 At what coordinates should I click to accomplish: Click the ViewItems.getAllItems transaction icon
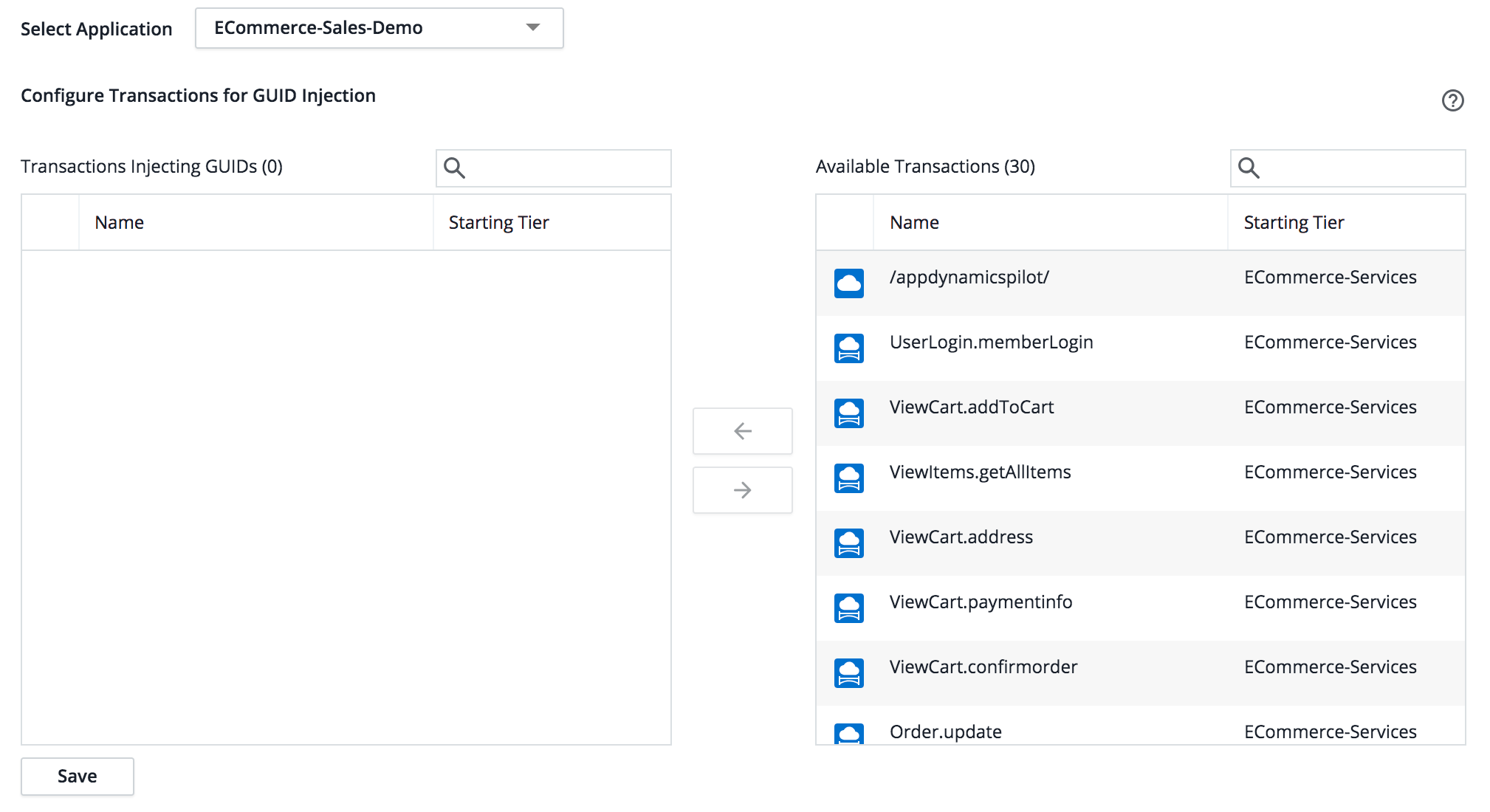pos(849,478)
